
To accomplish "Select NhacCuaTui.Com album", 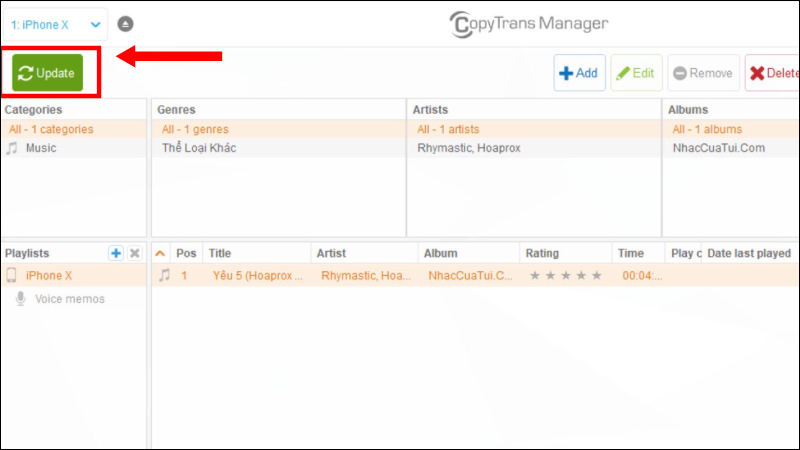I will click(731, 148).
